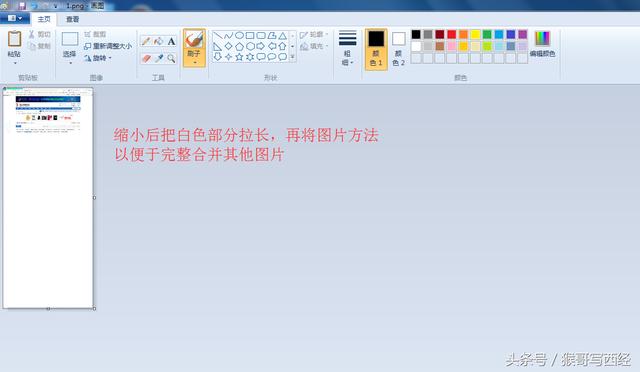
Task: Click the 粘贴 paste clipboard icon
Action: click(14, 39)
